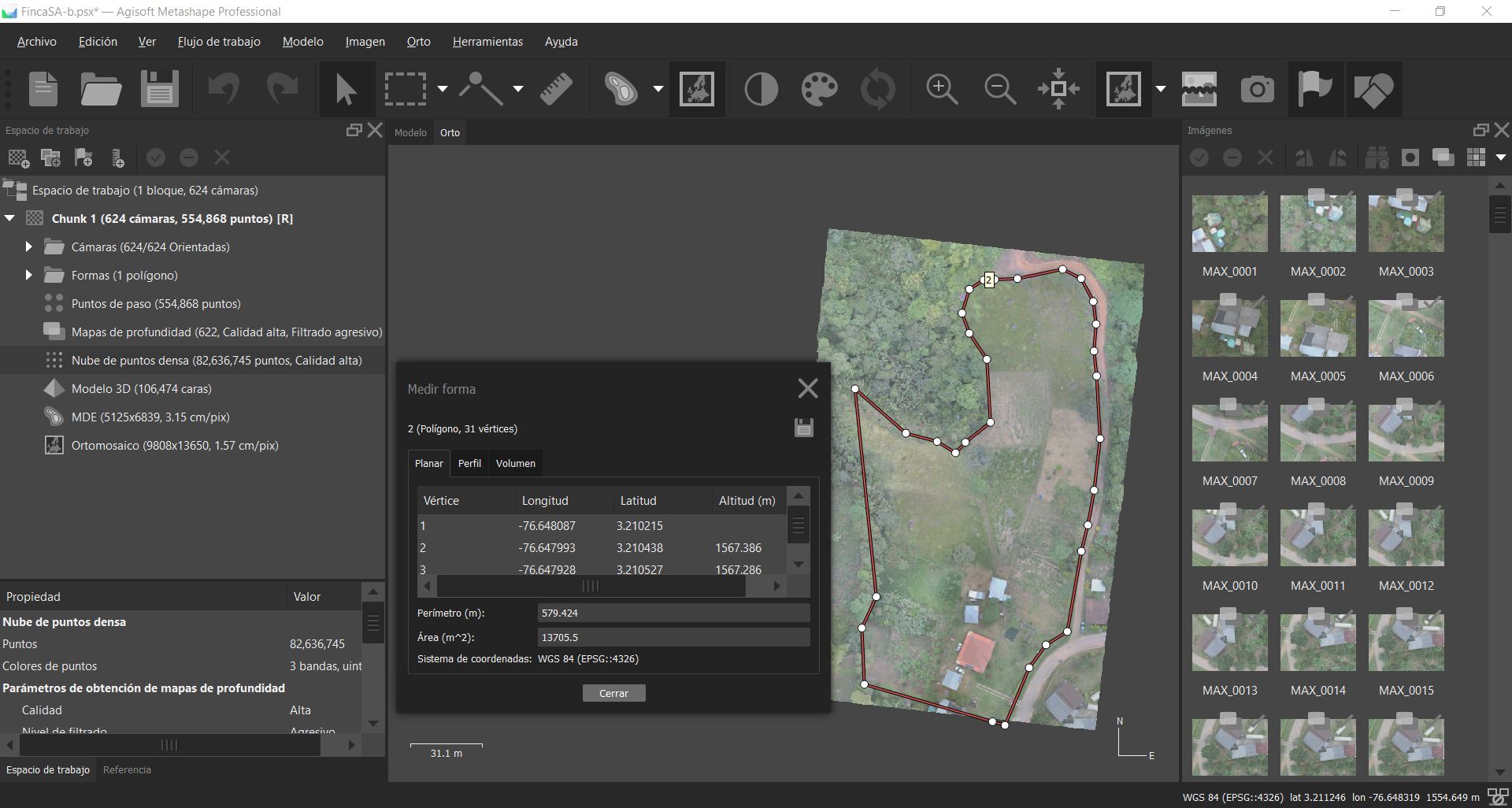Toggle show markers with the flag icon
This screenshot has width=1512, height=808.
coord(1315,89)
